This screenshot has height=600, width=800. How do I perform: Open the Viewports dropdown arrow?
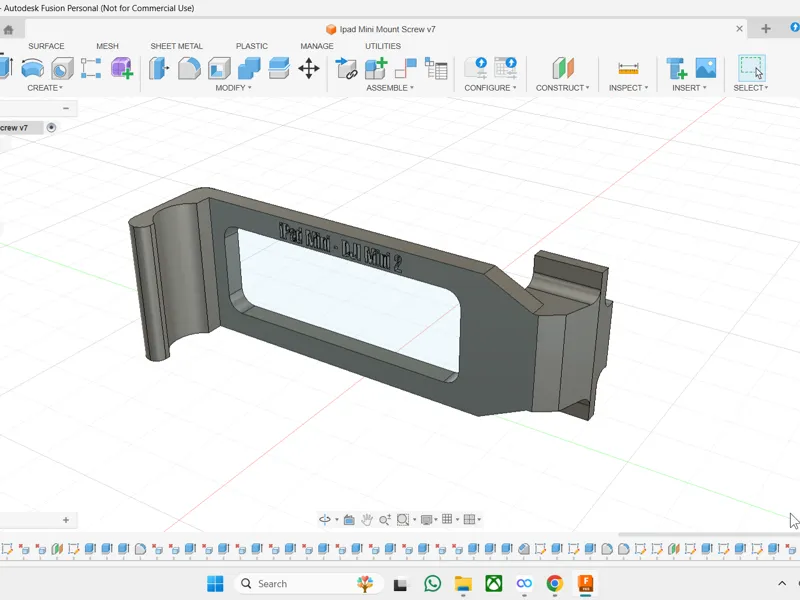coord(479,520)
